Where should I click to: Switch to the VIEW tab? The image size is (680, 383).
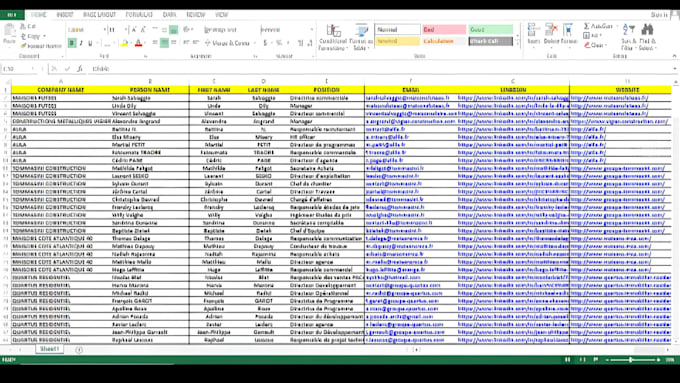coord(222,15)
